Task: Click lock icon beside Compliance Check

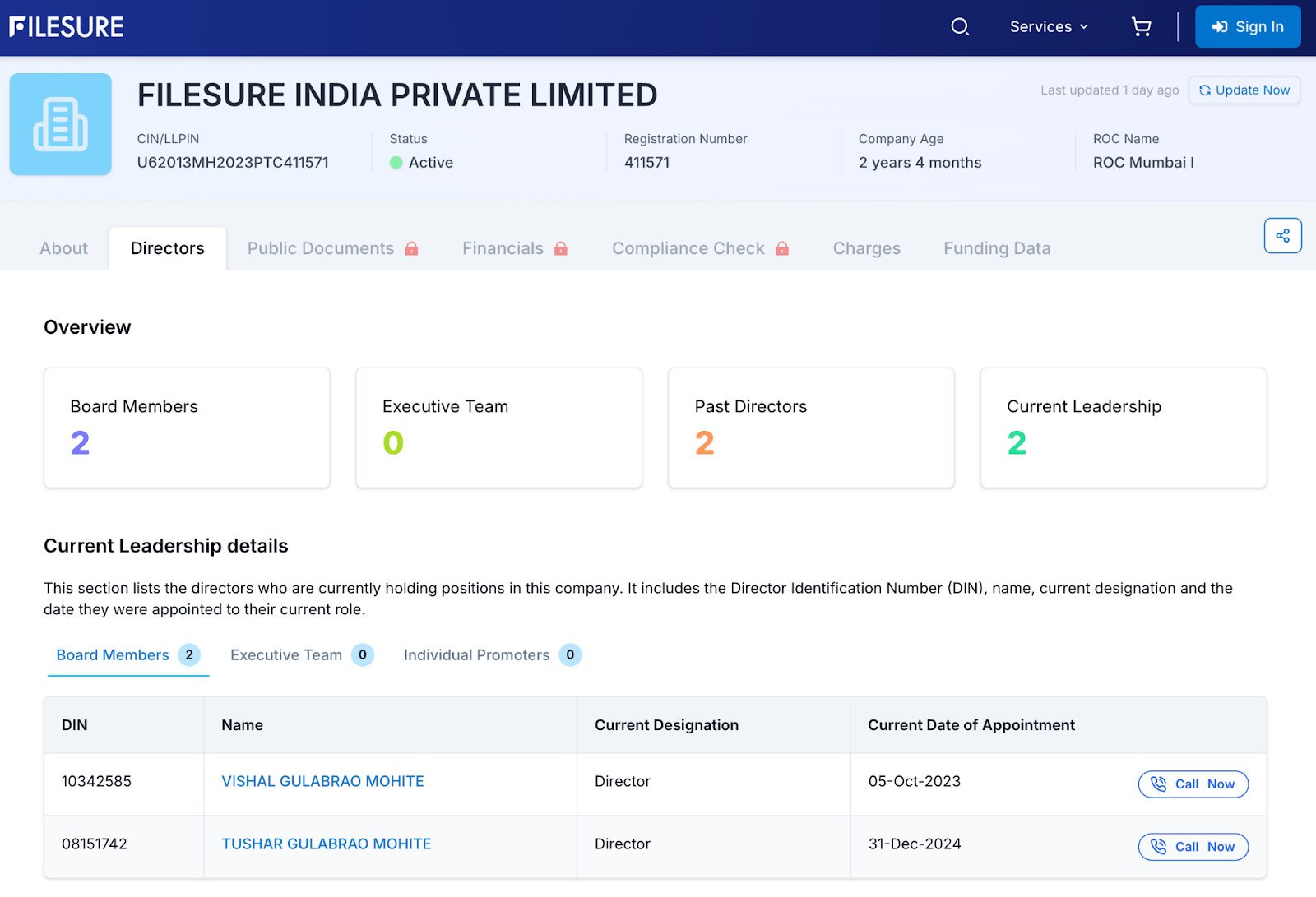Action: (x=782, y=248)
